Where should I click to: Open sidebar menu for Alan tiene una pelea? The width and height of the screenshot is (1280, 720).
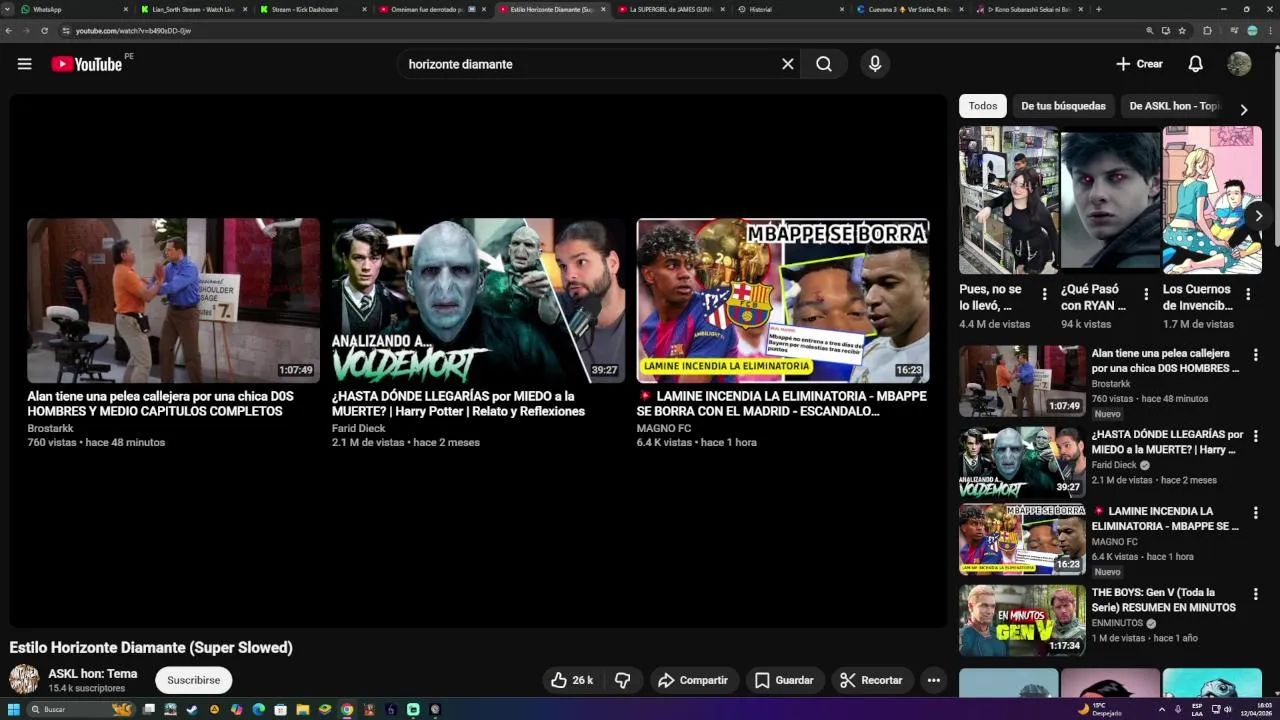[1256, 355]
